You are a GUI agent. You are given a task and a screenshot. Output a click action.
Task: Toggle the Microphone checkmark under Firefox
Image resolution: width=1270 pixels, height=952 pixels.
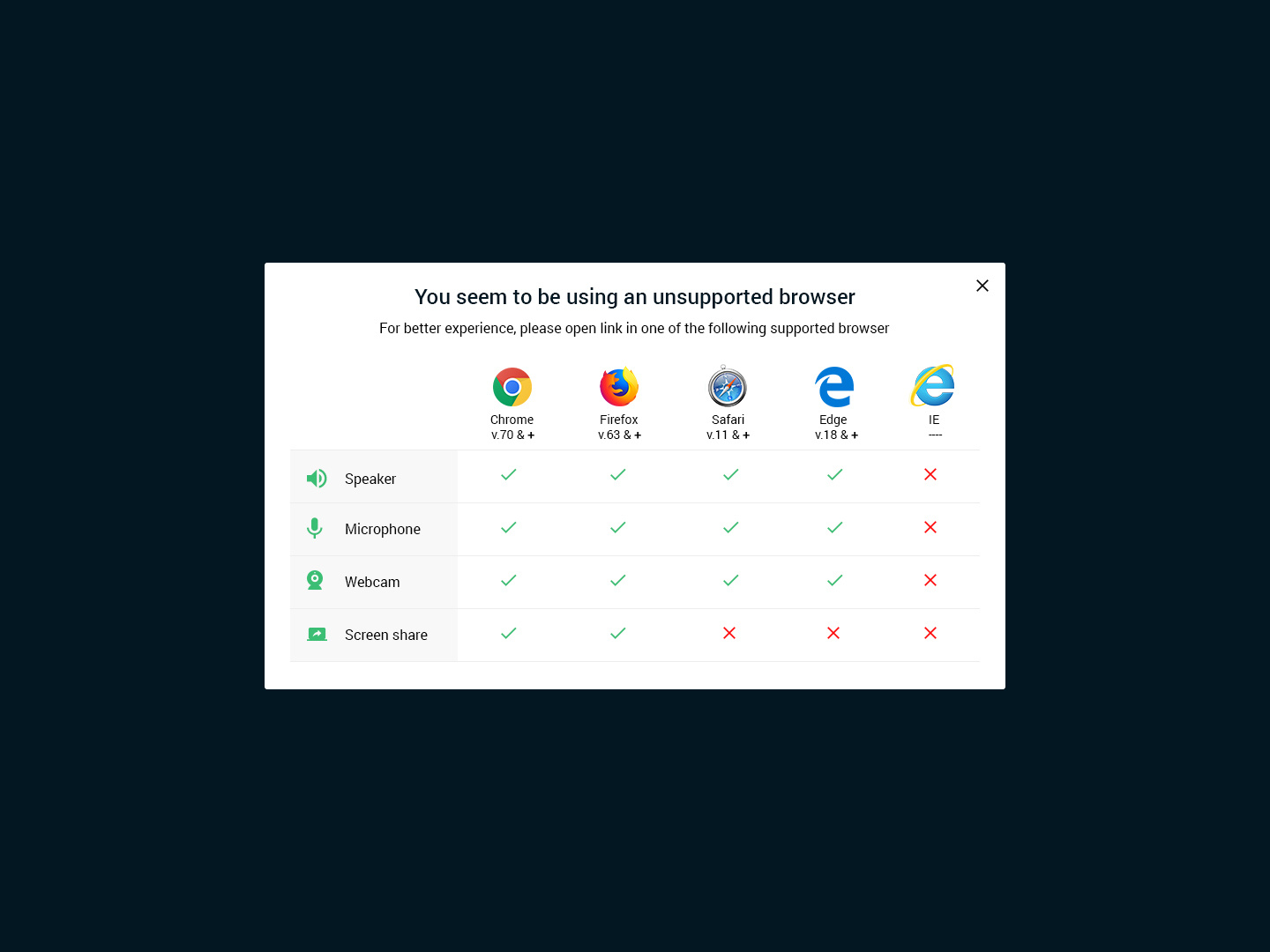coord(617,528)
